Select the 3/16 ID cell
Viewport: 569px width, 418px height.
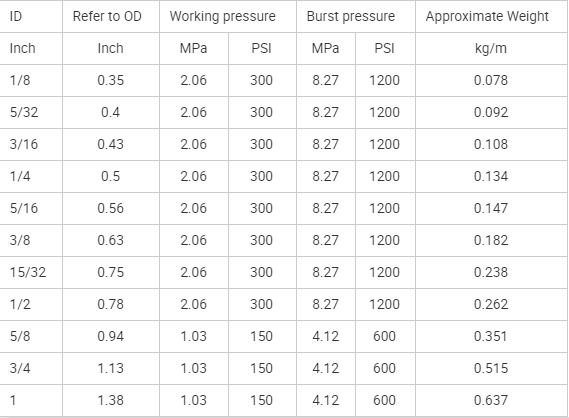(x=31, y=144)
